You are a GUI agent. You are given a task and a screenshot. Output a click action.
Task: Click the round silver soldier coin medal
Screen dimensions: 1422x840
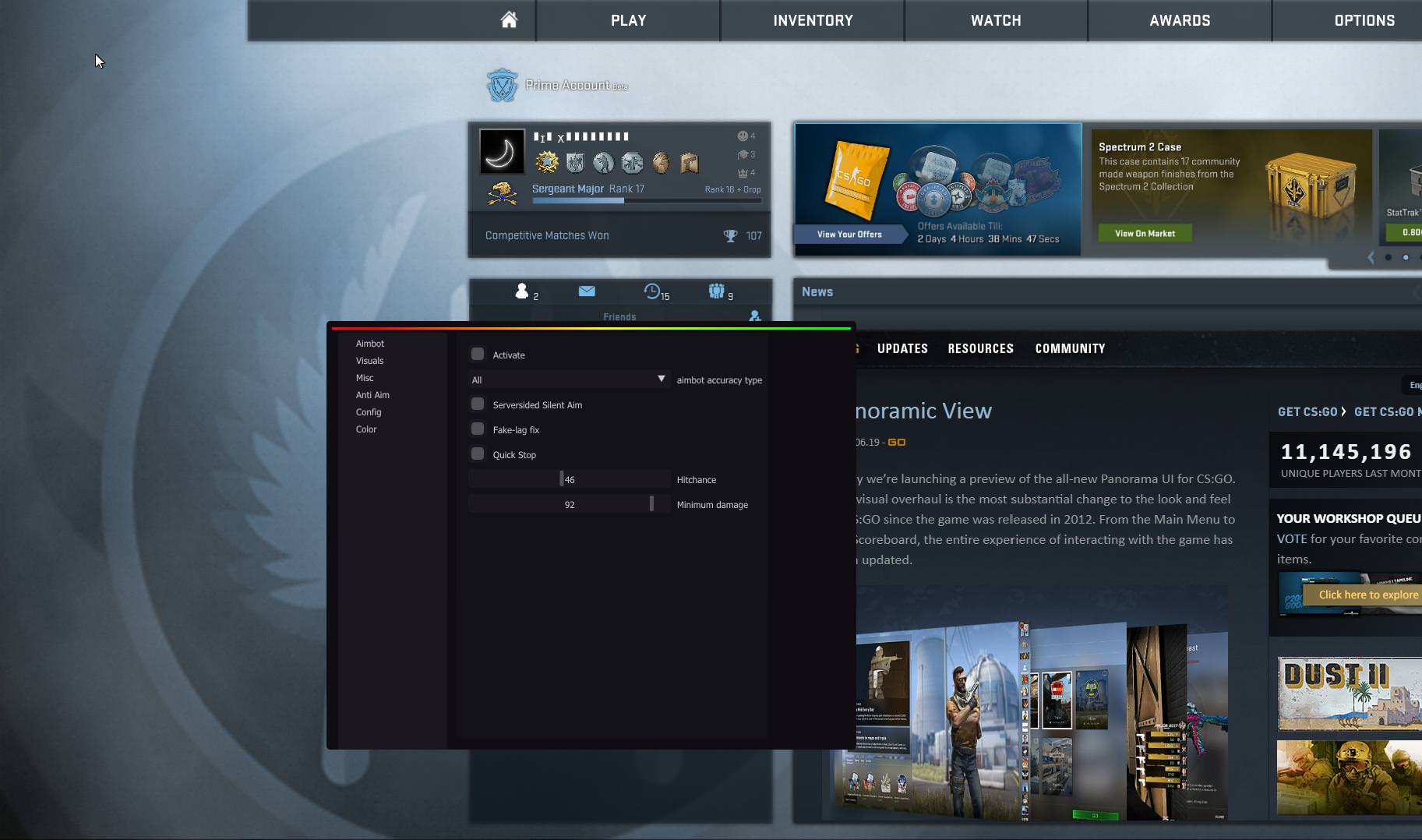pyautogui.click(x=603, y=162)
